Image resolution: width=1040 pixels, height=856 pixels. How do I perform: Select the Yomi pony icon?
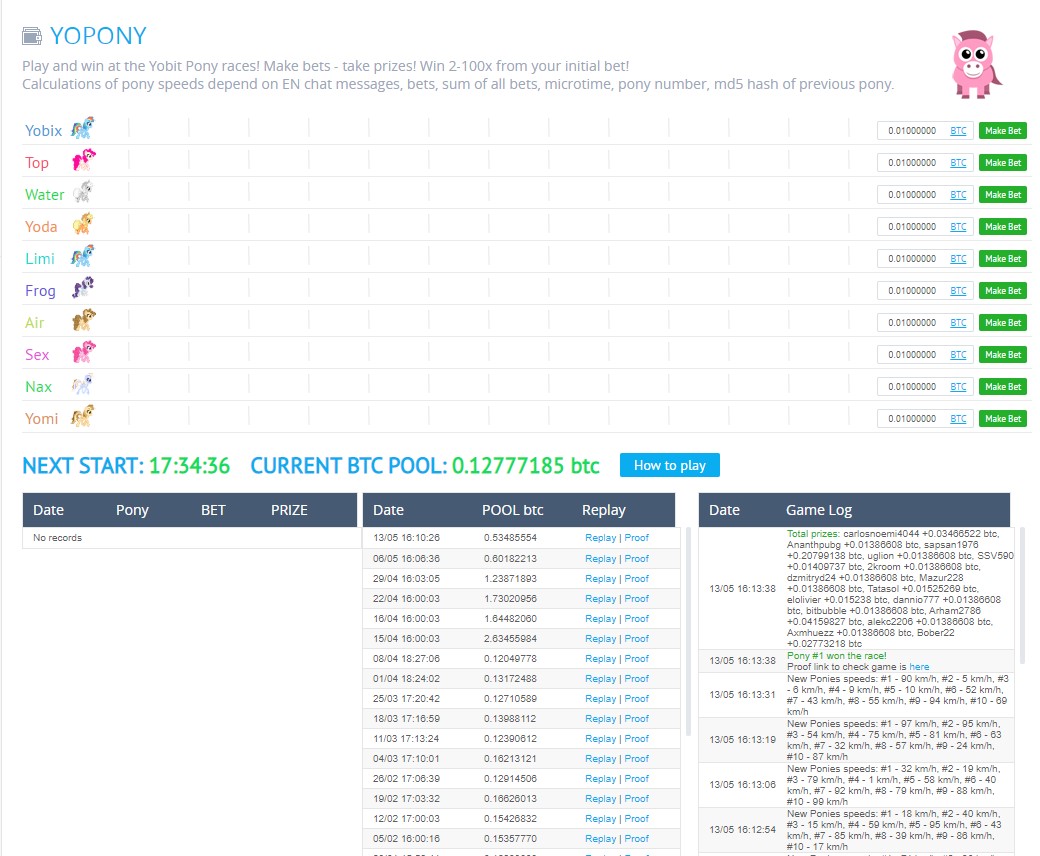[x=83, y=416]
